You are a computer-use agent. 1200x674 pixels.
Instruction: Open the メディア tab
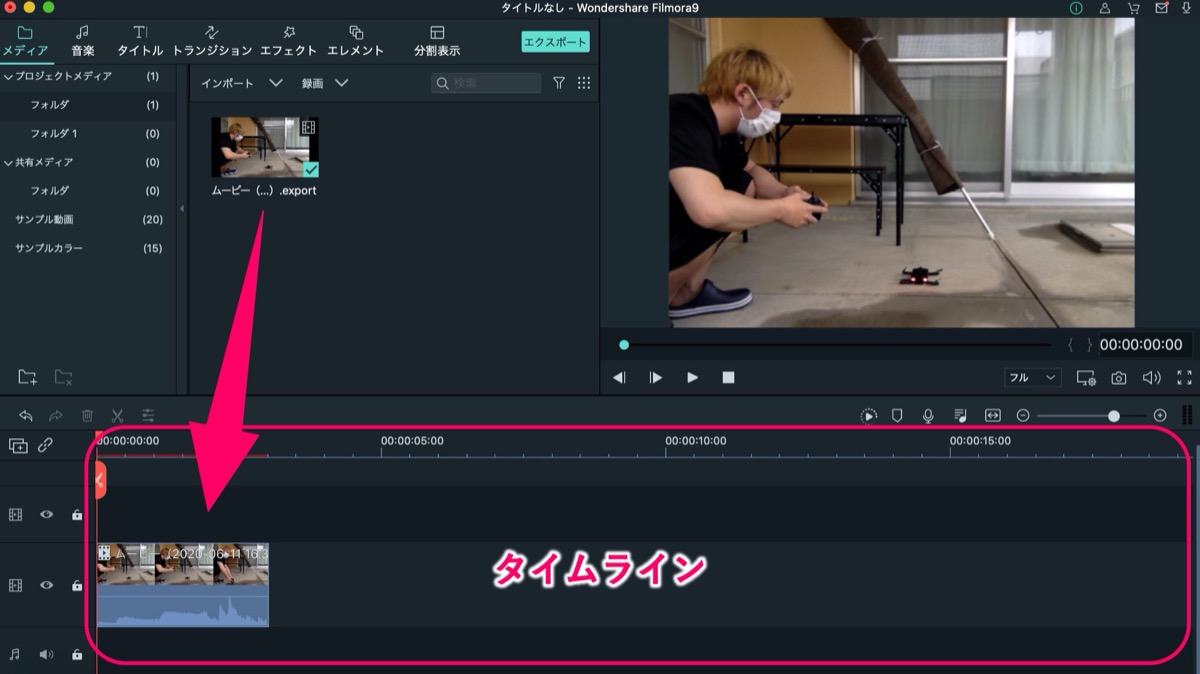click(25, 41)
